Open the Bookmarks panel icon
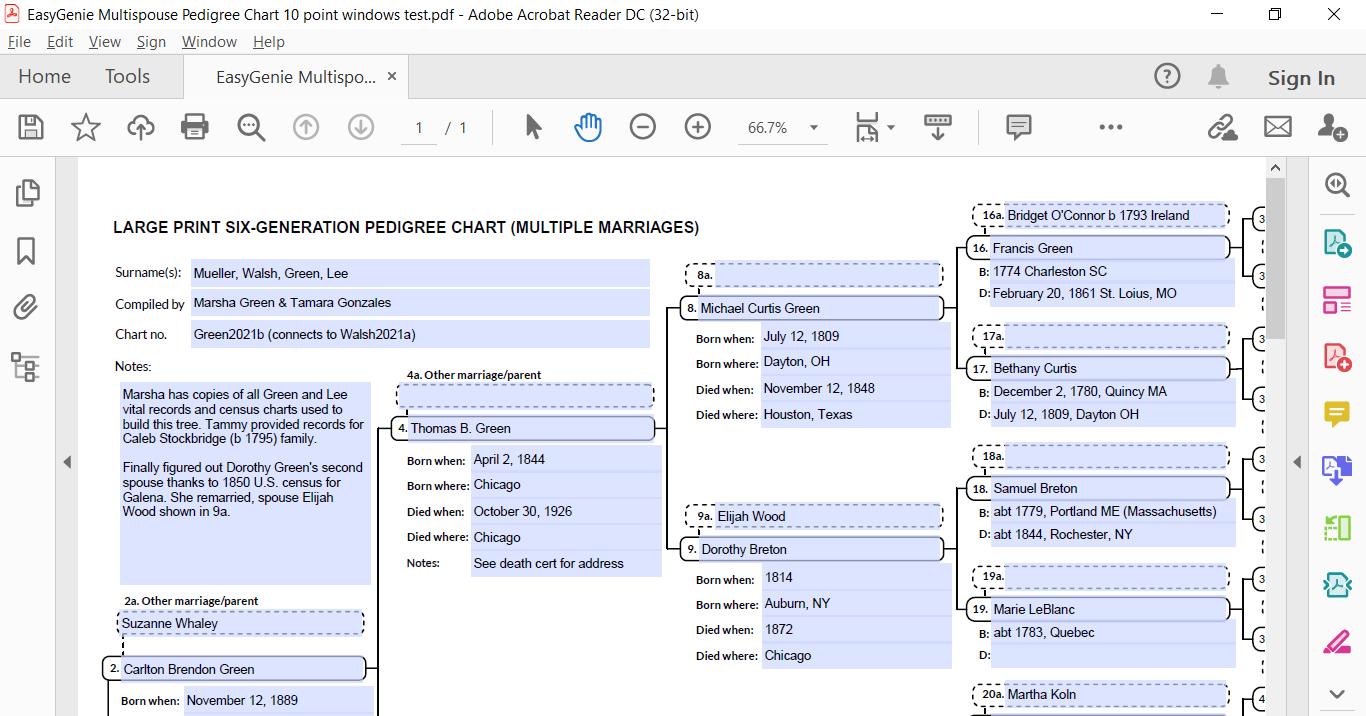 pyautogui.click(x=27, y=251)
